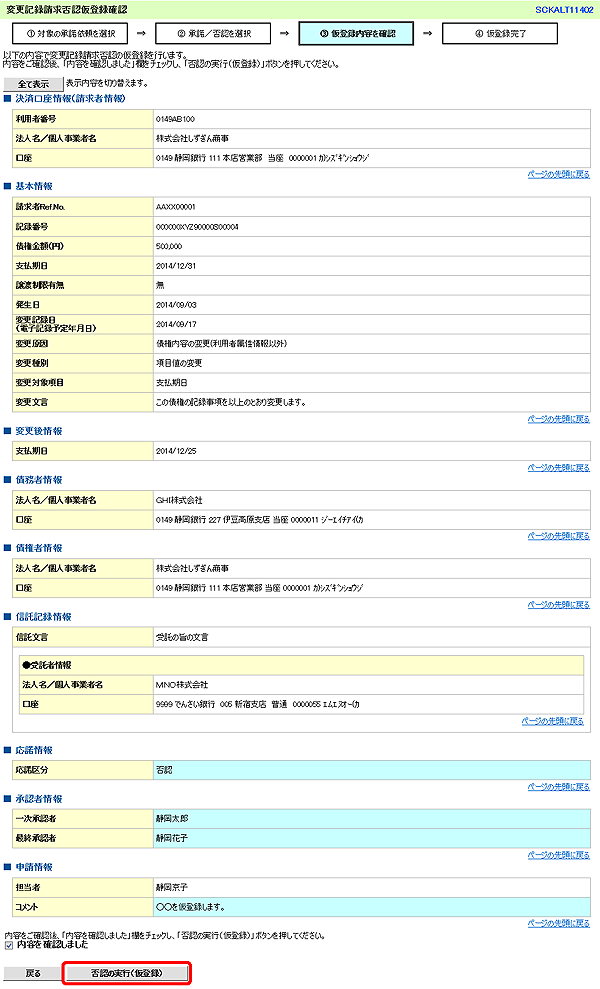Image resolution: width=600 pixels, height=989 pixels.
Task: Click the 決済口座情報(請求者情報) section heading
Action: tap(70, 98)
